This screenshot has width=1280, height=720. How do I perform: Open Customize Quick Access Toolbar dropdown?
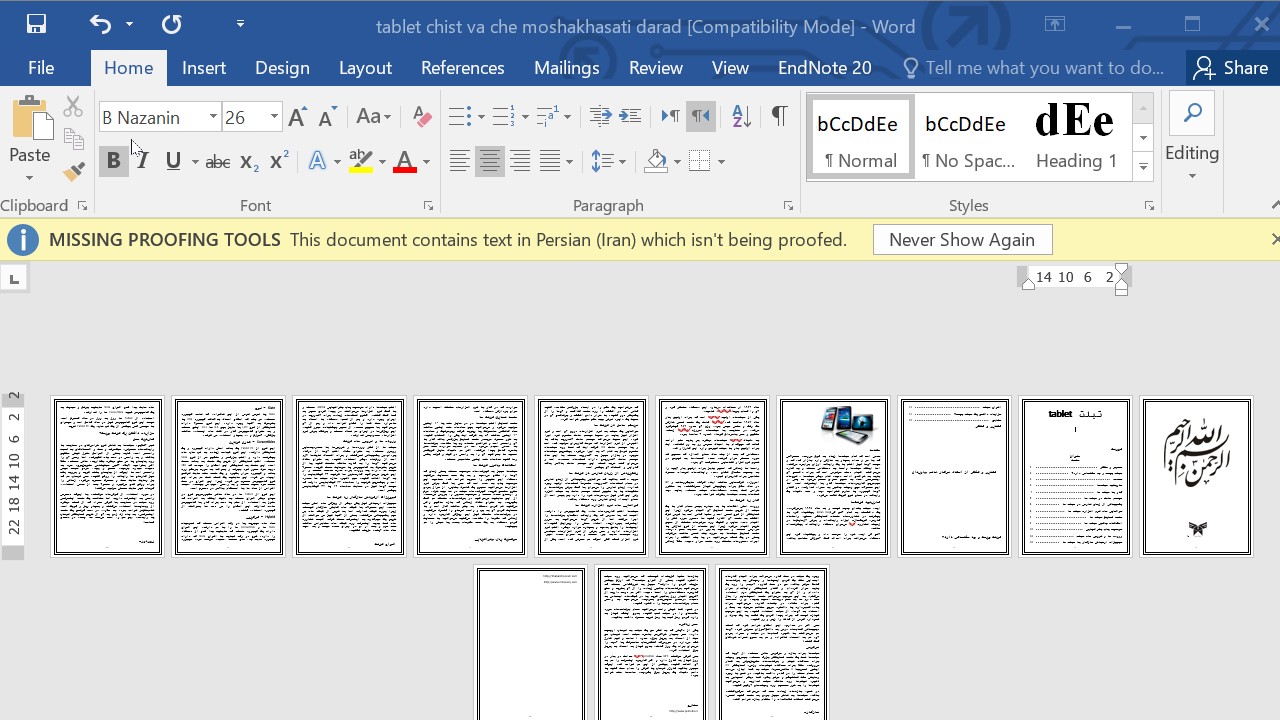[x=240, y=23]
